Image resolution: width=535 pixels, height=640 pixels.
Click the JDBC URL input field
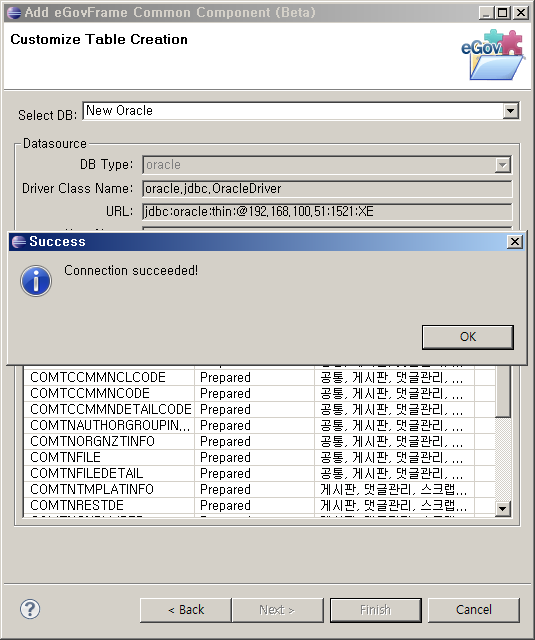point(327,211)
